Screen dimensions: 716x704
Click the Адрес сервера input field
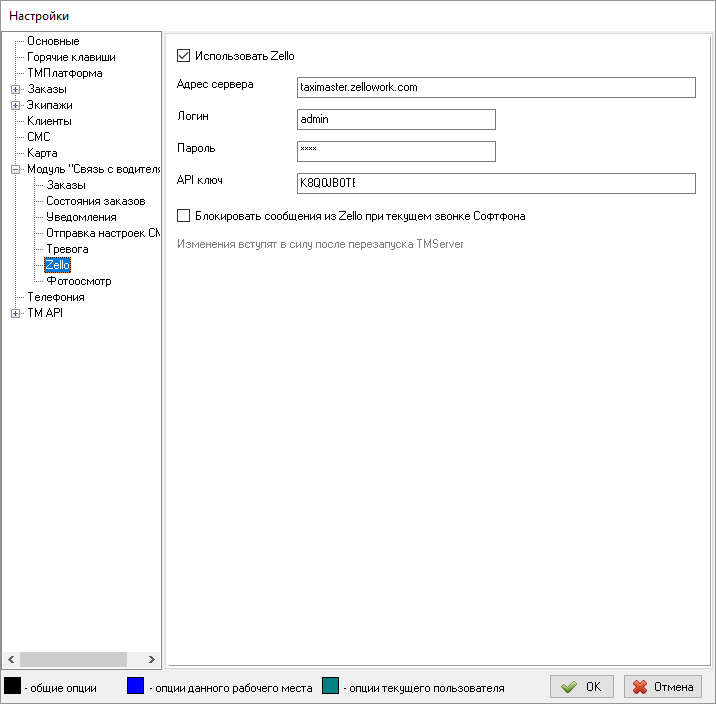496,87
